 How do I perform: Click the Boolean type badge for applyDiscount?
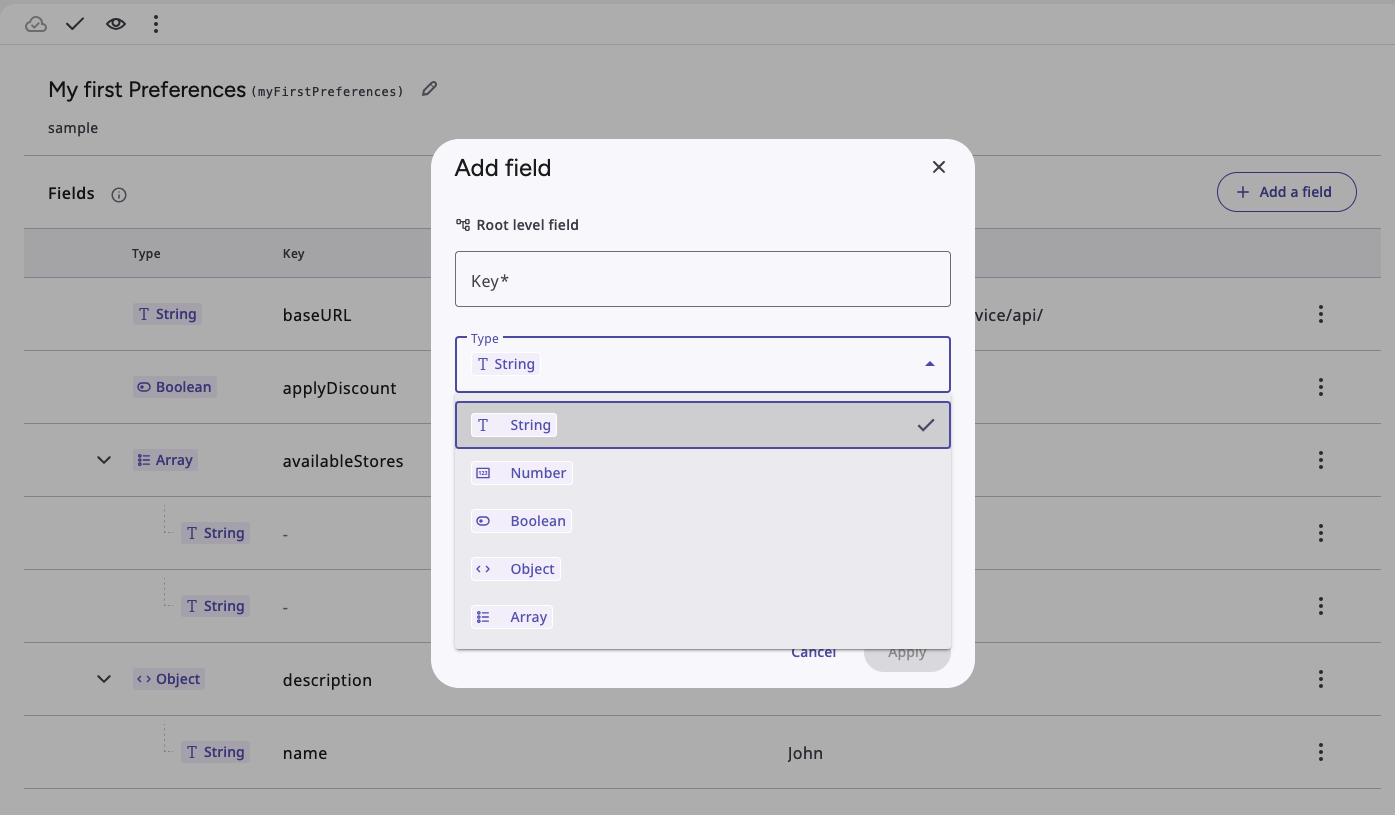[x=175, y=387]
